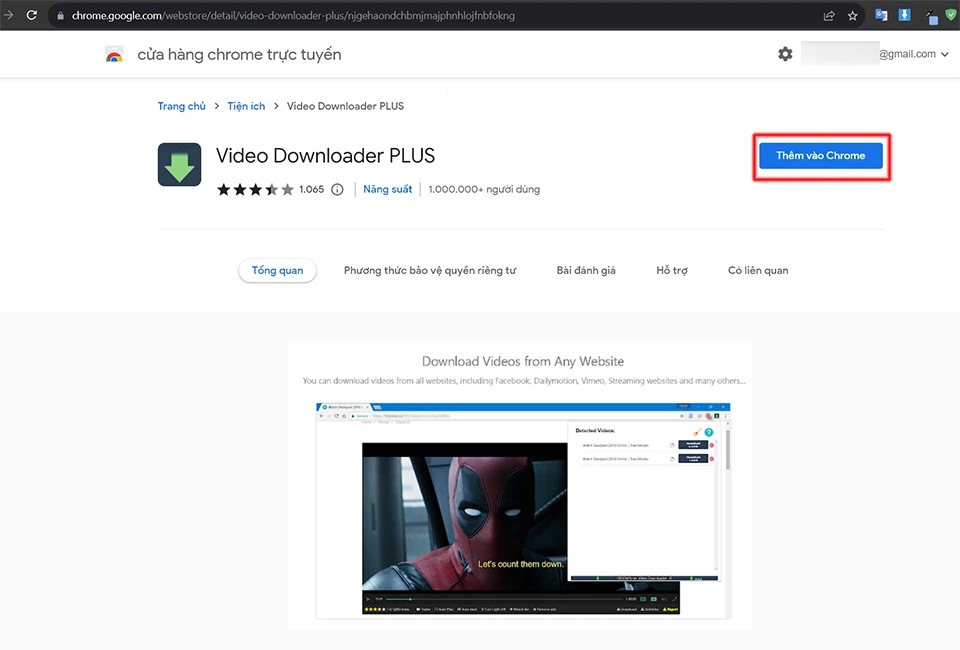Open the Google Translate extension icon
The height and width of the screenshot is (650, 960).
tap(881, 16)
